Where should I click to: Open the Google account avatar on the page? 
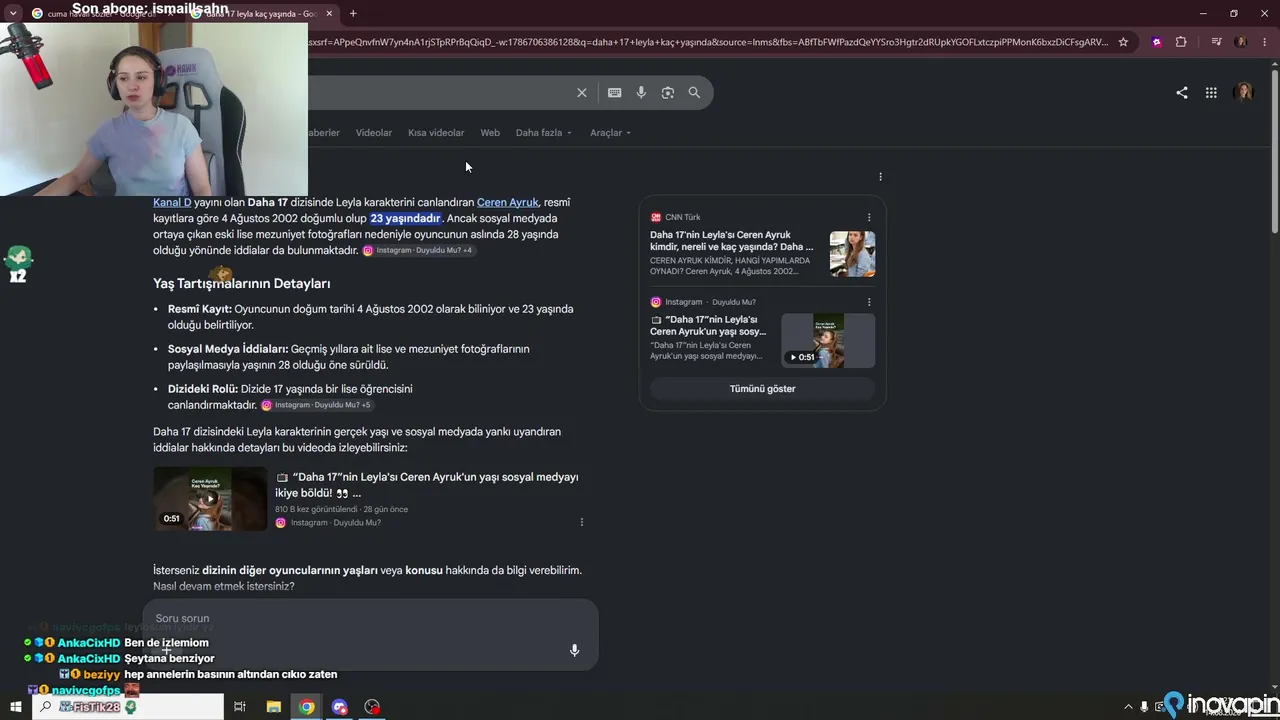[1244, 93]
